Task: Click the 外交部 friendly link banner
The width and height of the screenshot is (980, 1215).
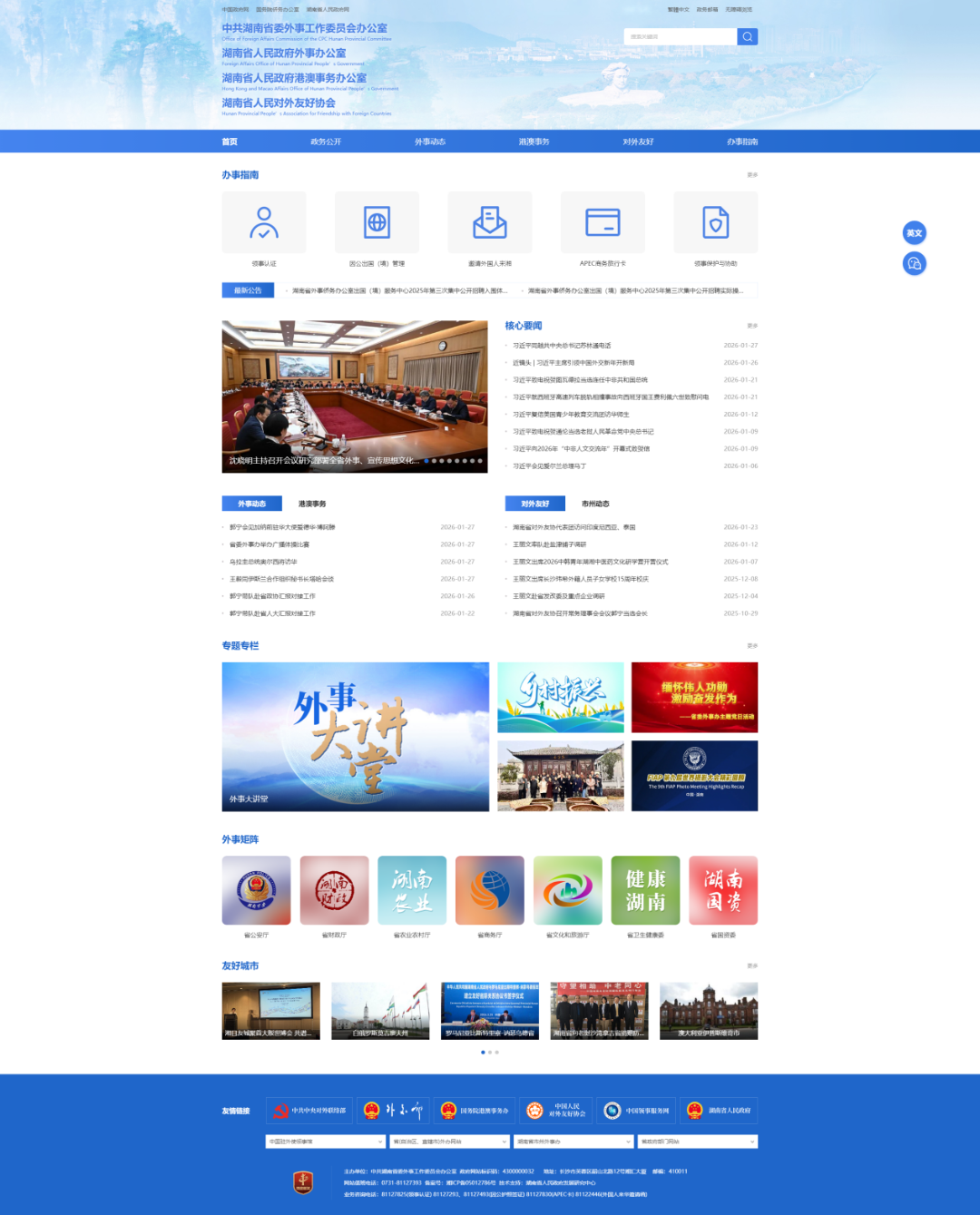Action: (x=393, y=1111)
